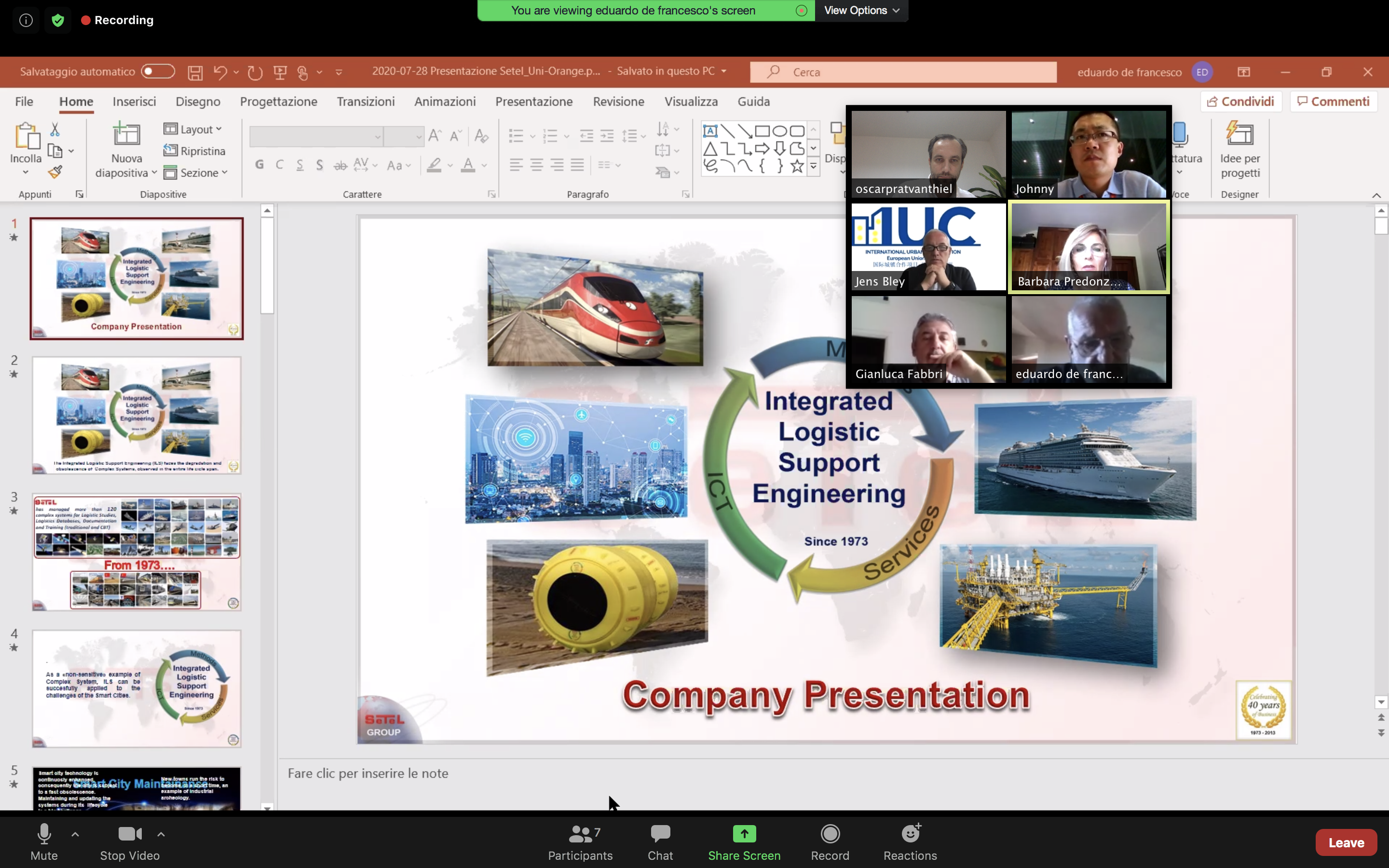The image size is (1389, 868).
Task: Switch to the Inserisci ribbon tab
Action: click(x=134, y=102)
